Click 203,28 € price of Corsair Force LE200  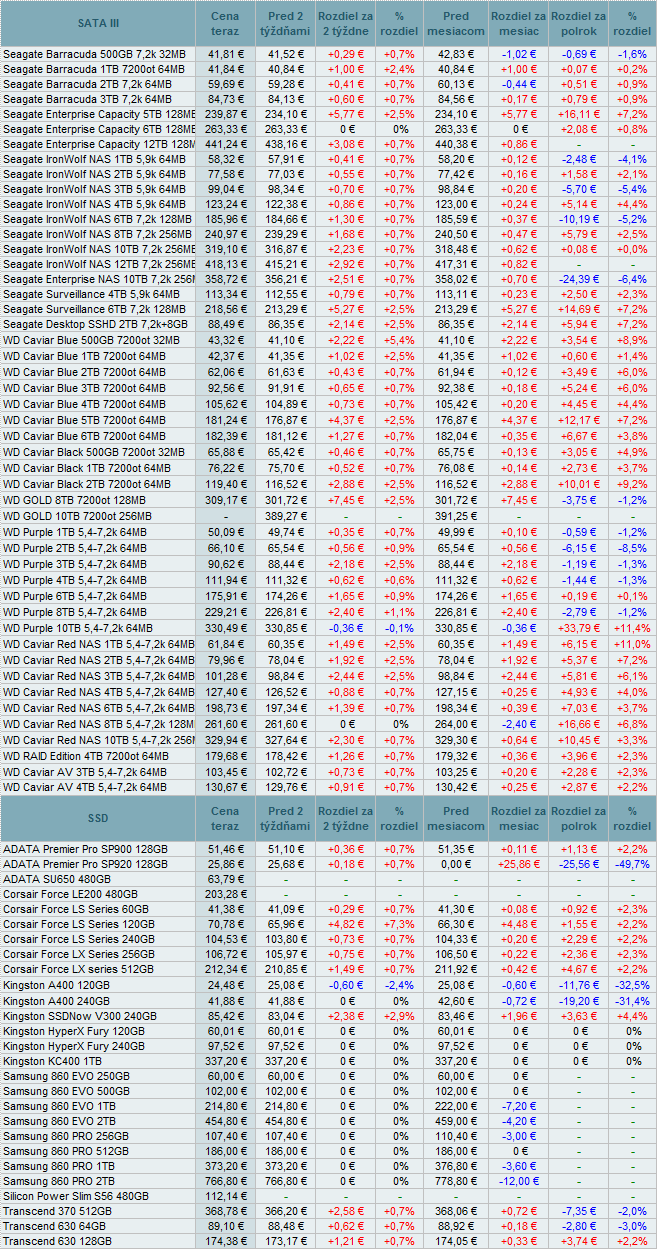pyautogui.click(x=225, y=894)
